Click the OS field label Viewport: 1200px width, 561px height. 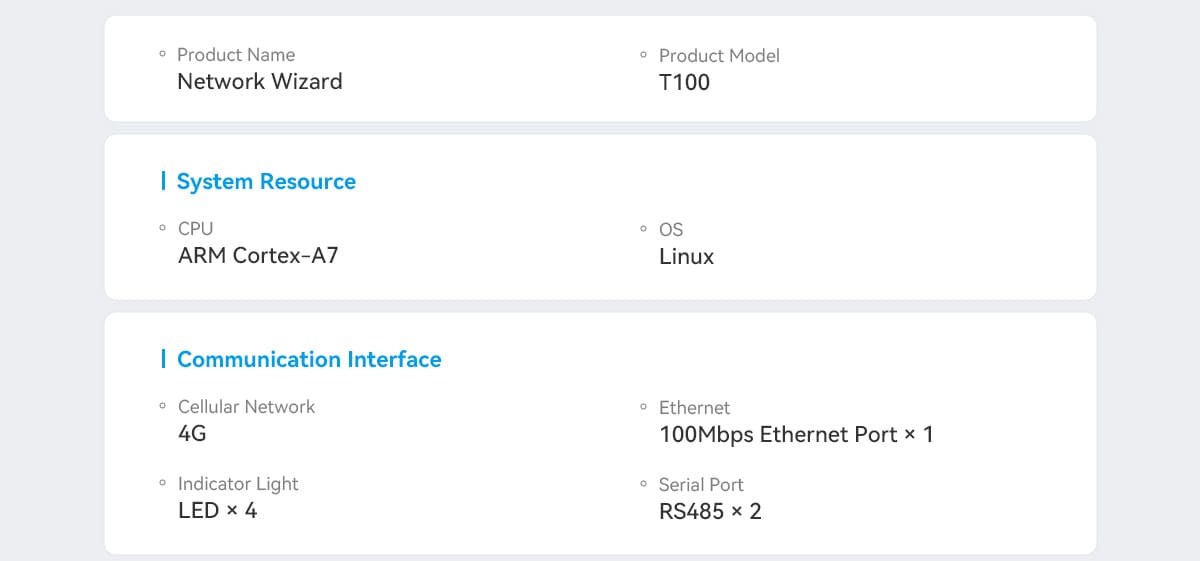671,230
